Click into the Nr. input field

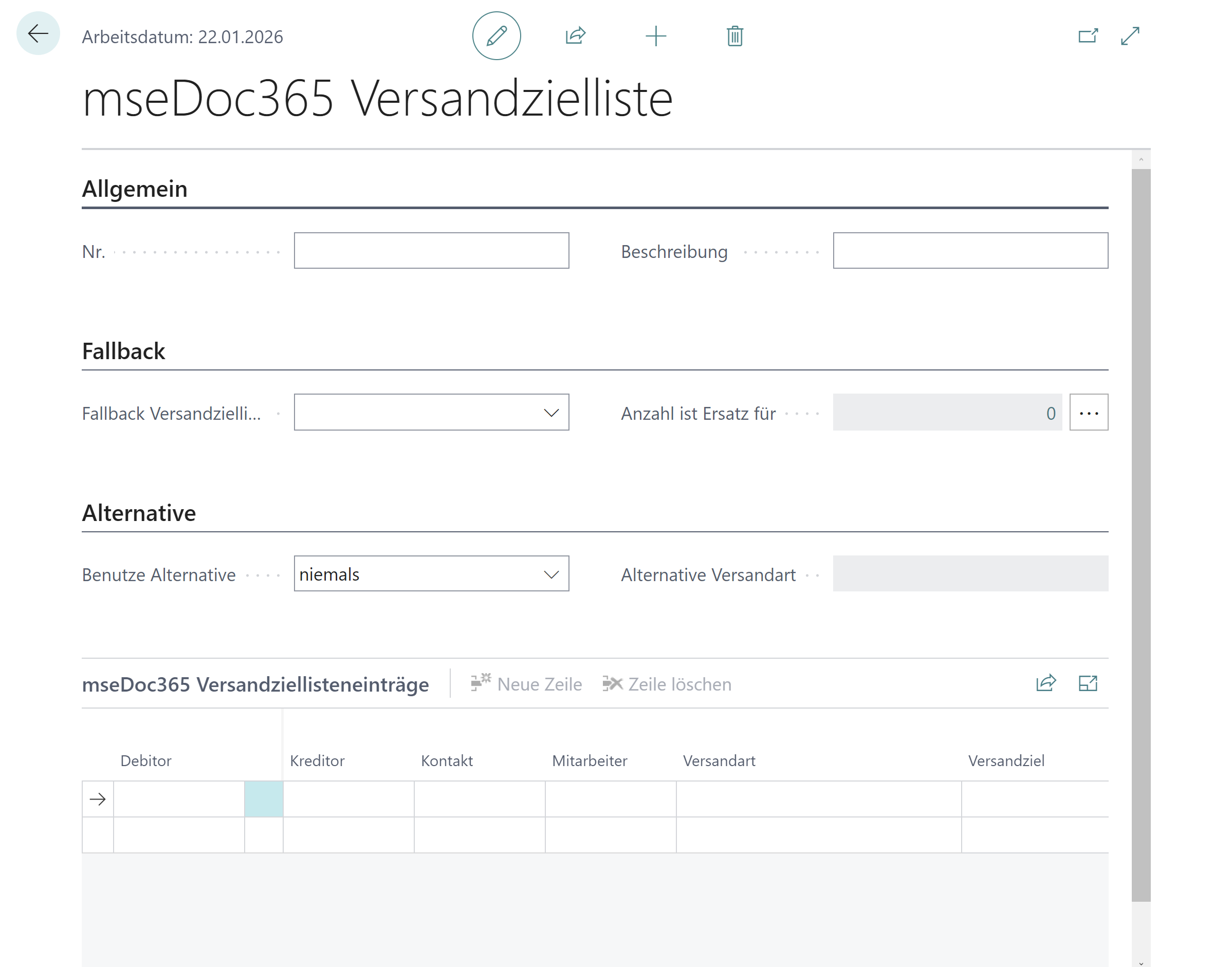coord(431,250)
